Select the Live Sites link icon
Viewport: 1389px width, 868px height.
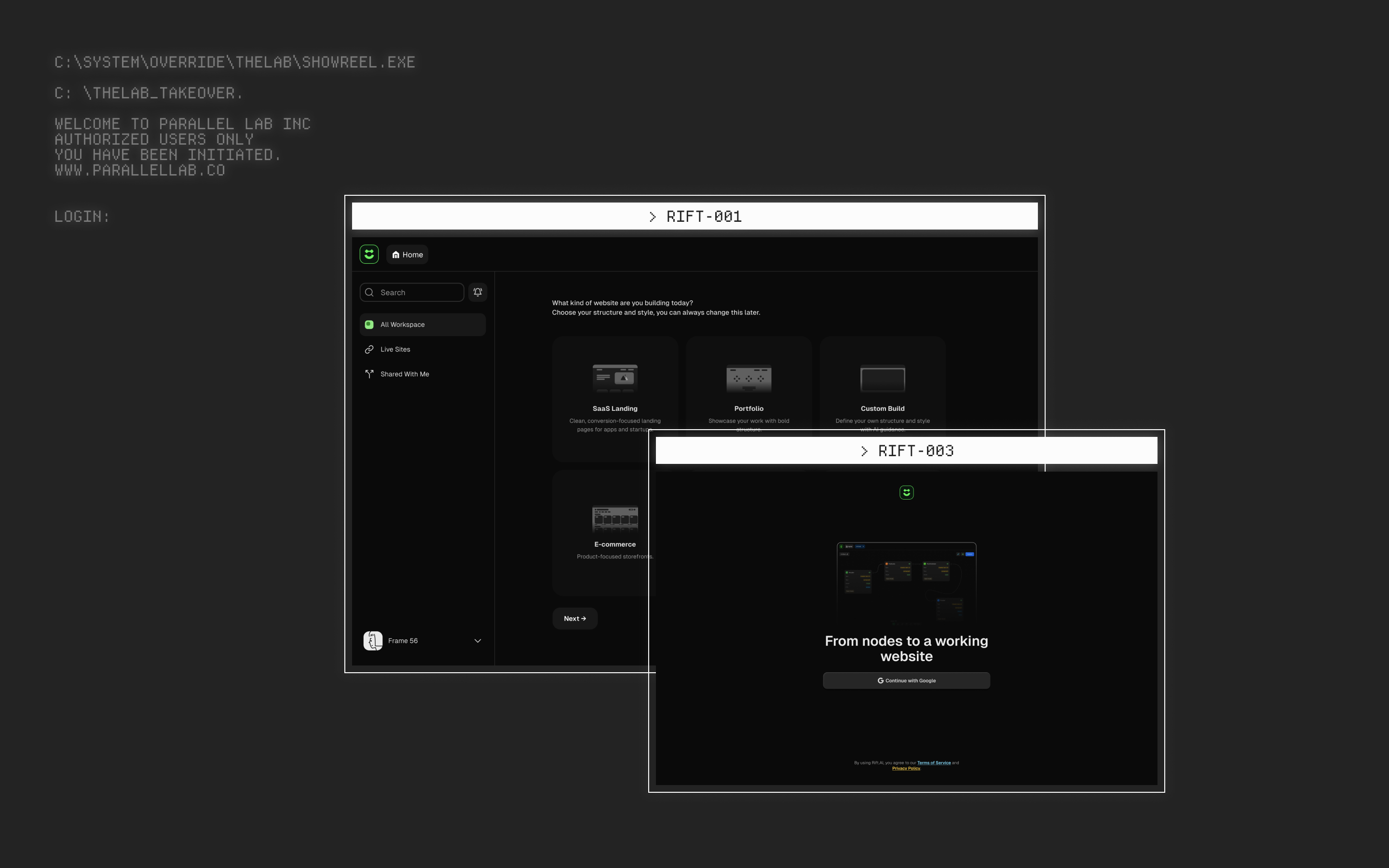[369, 349]
